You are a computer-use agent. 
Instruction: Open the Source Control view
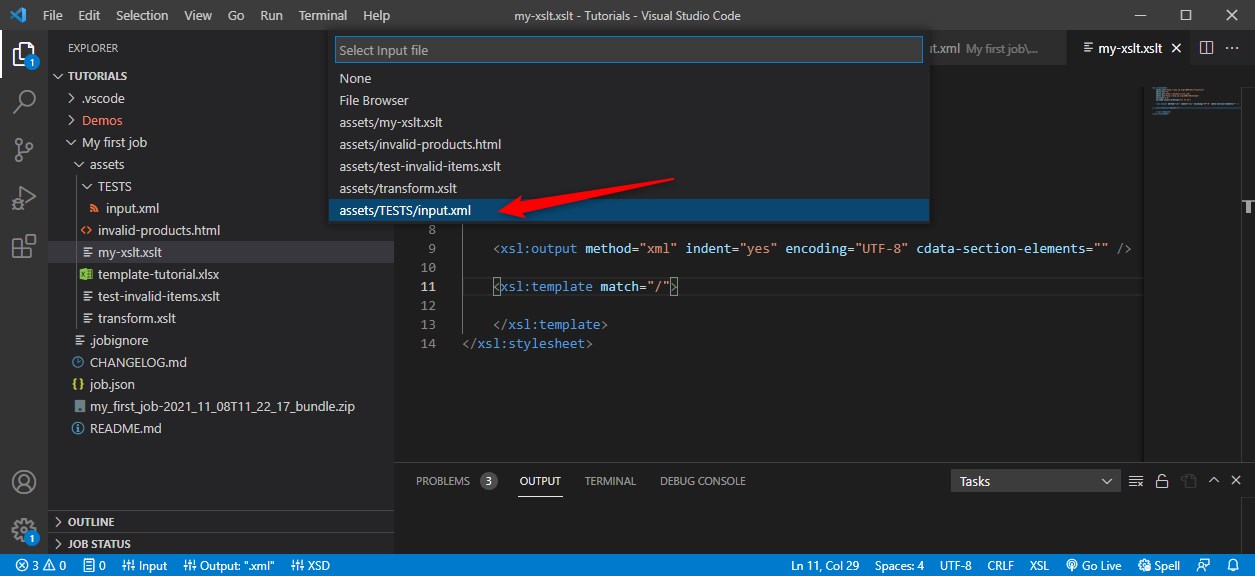[24, 150]
